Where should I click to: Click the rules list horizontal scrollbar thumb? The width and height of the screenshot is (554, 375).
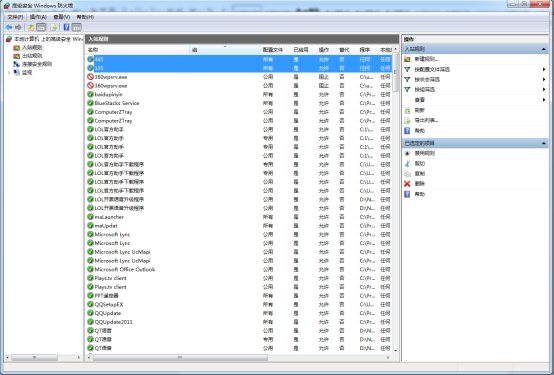[x=180, y=358]
